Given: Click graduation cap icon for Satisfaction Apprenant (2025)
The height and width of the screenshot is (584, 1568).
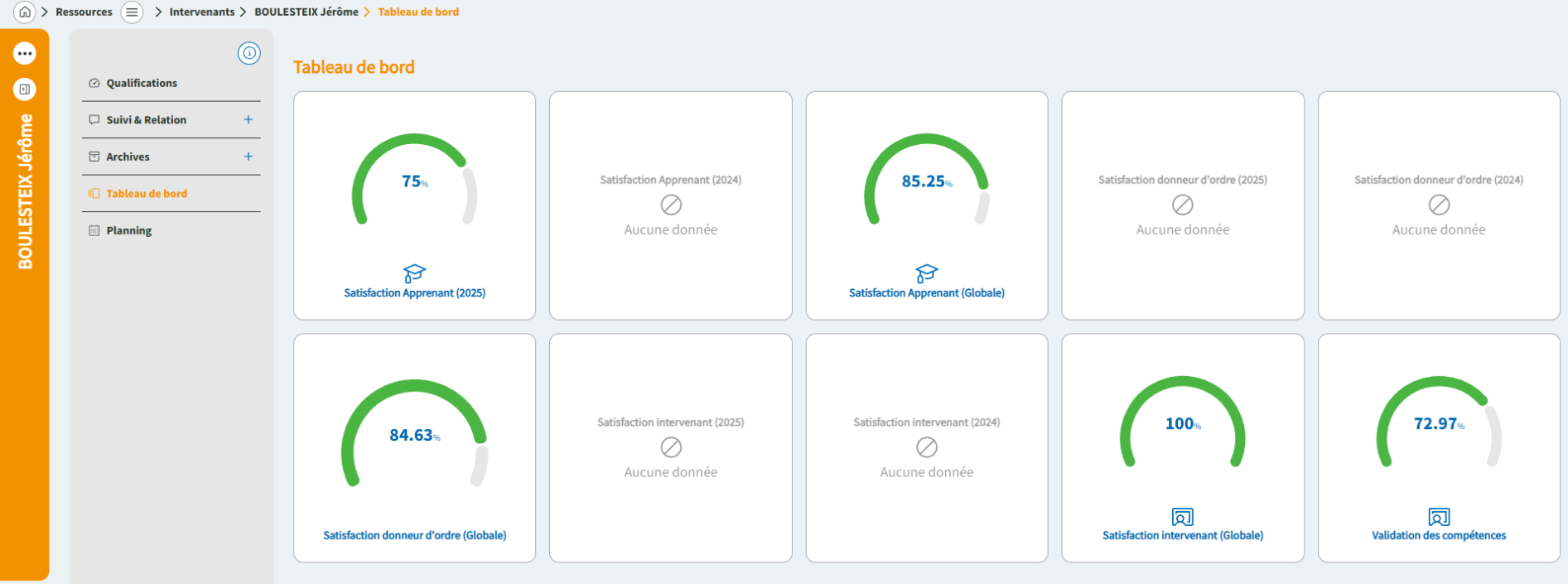Looking at the screenshot, I should pos(414,273).
